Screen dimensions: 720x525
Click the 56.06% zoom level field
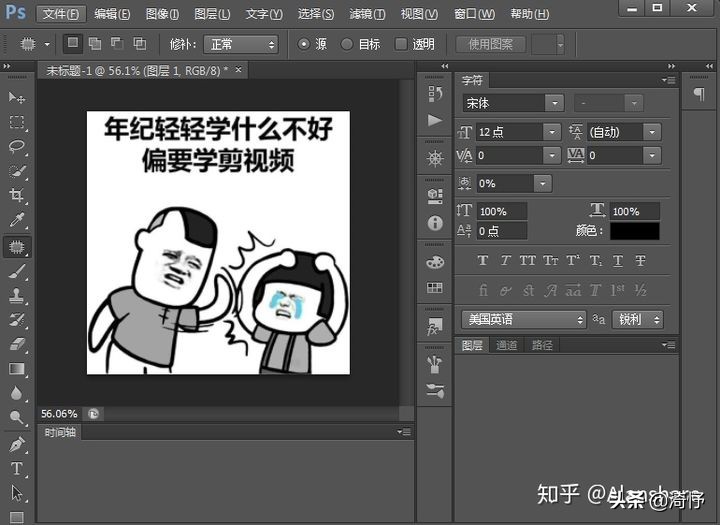point(59,414)
